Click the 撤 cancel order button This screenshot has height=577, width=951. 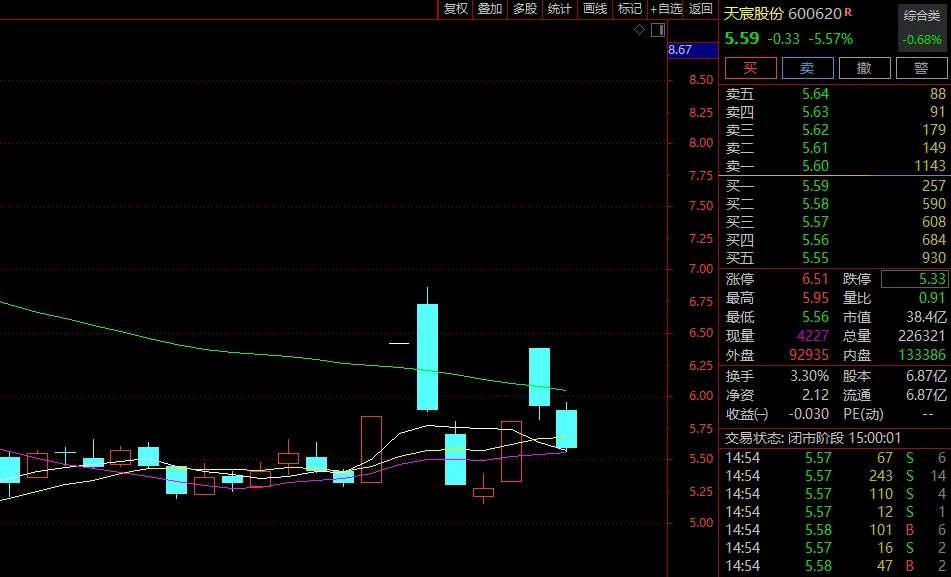point(864,68)
